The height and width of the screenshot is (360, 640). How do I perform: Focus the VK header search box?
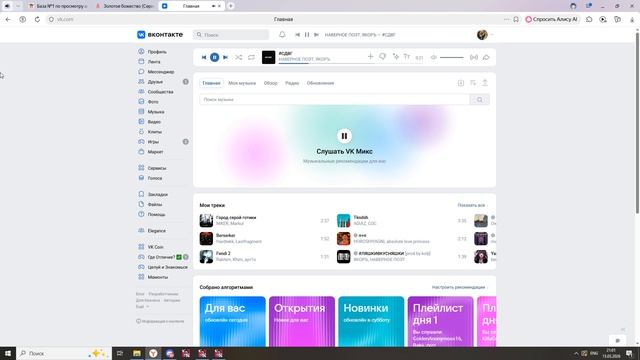point(231,35)
